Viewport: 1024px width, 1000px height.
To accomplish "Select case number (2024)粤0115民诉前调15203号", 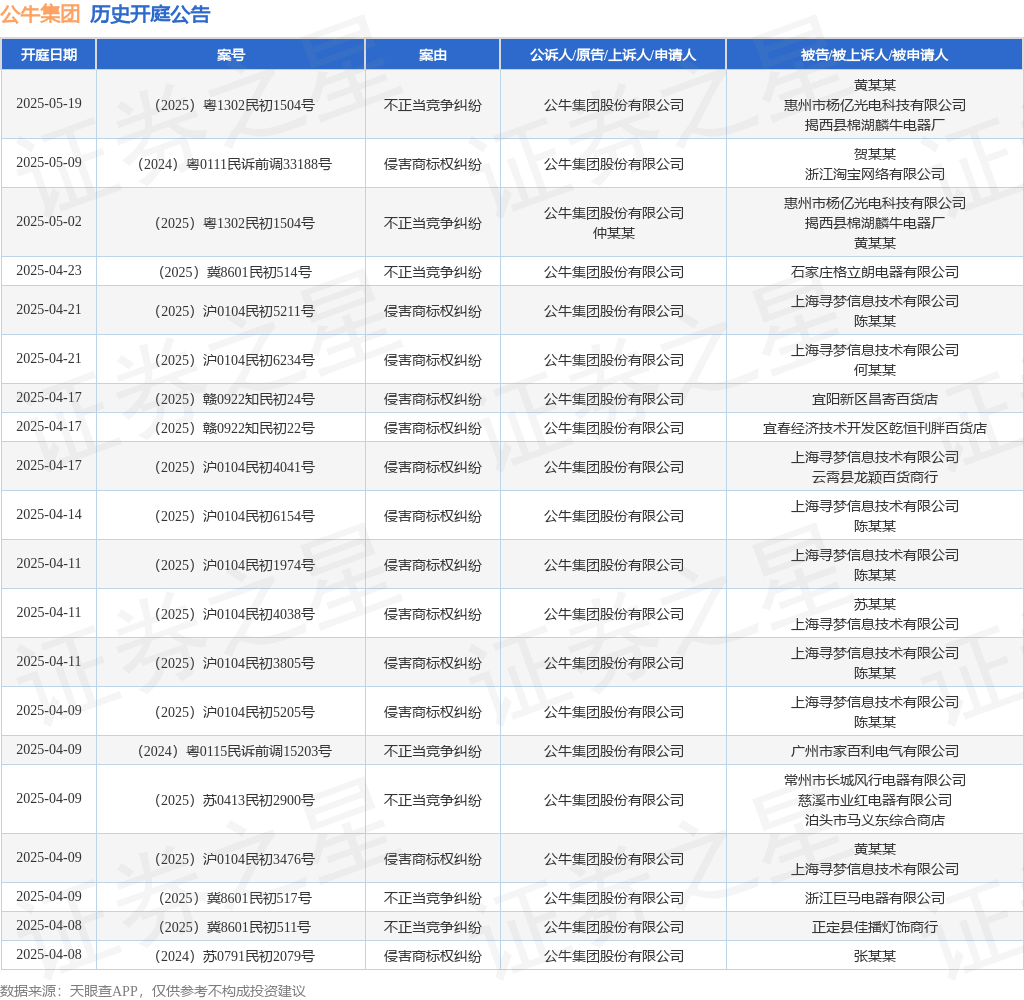I will tap(234, 751).
